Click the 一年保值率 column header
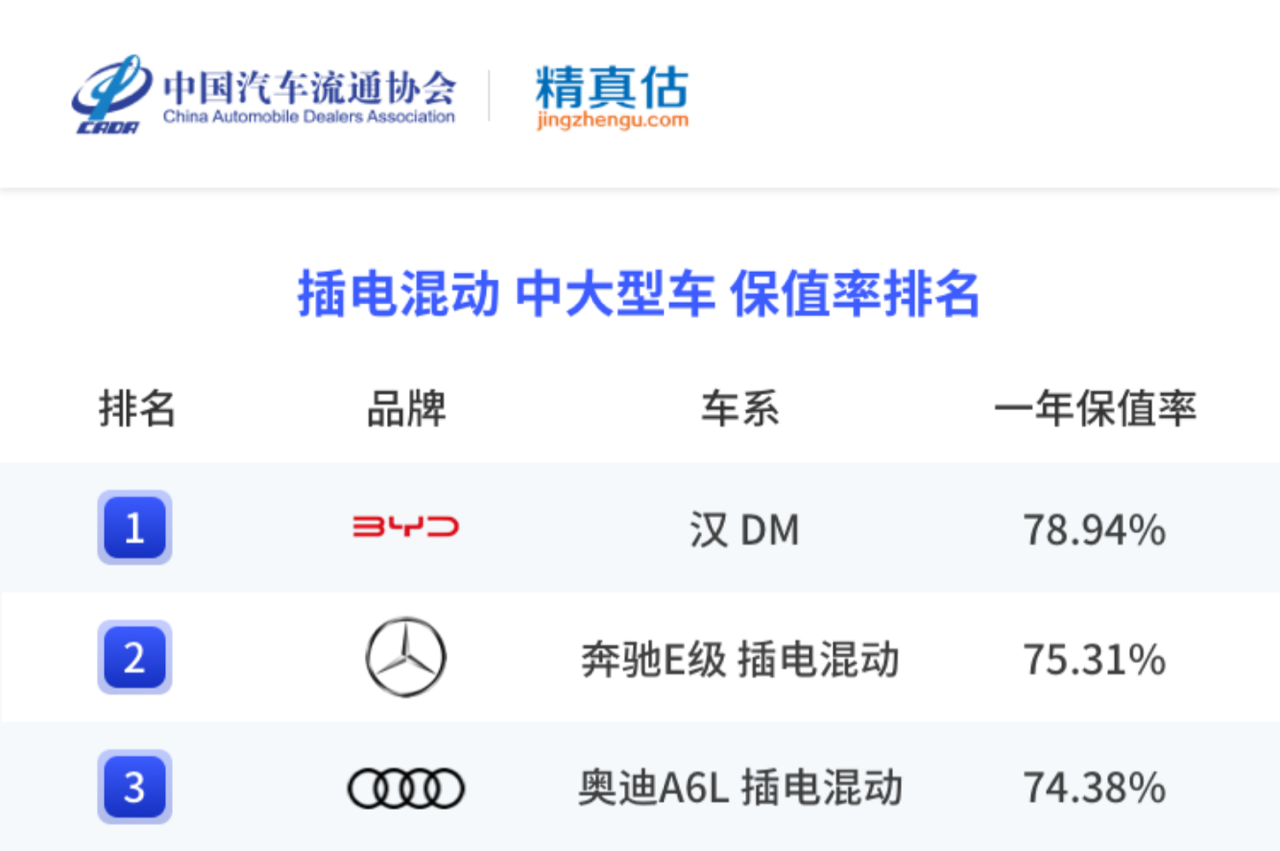The image size is (1280, 851). point(1095,409)
